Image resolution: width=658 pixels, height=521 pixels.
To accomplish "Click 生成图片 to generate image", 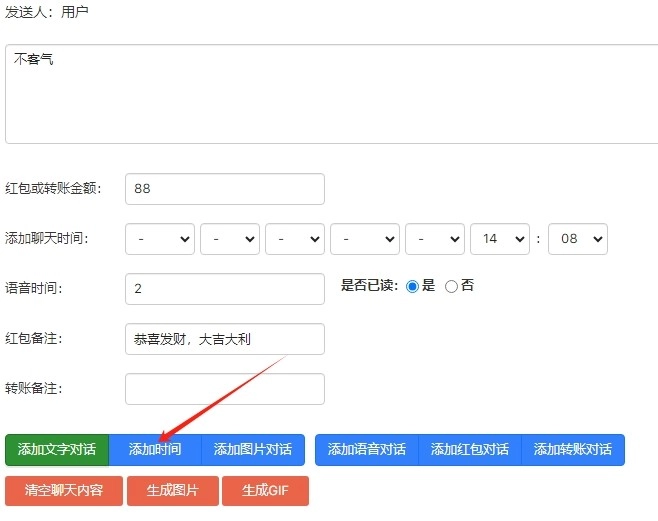I will [x=172, y=491].
